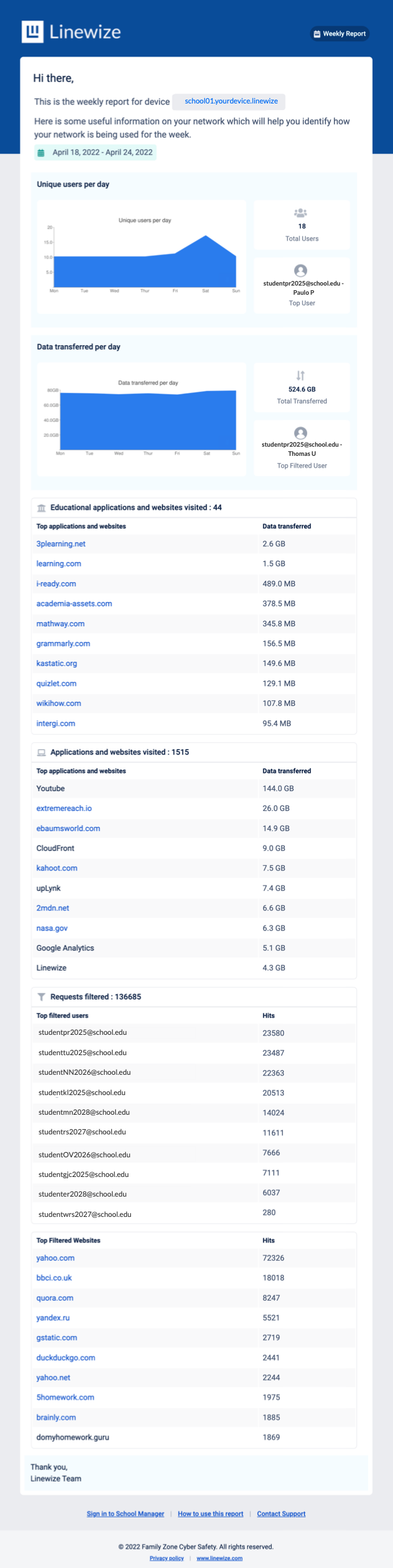This screenshot has width=393, height=1568.
Task: Select user studentOV2026@school.edu
Action: pos(84,1155)
